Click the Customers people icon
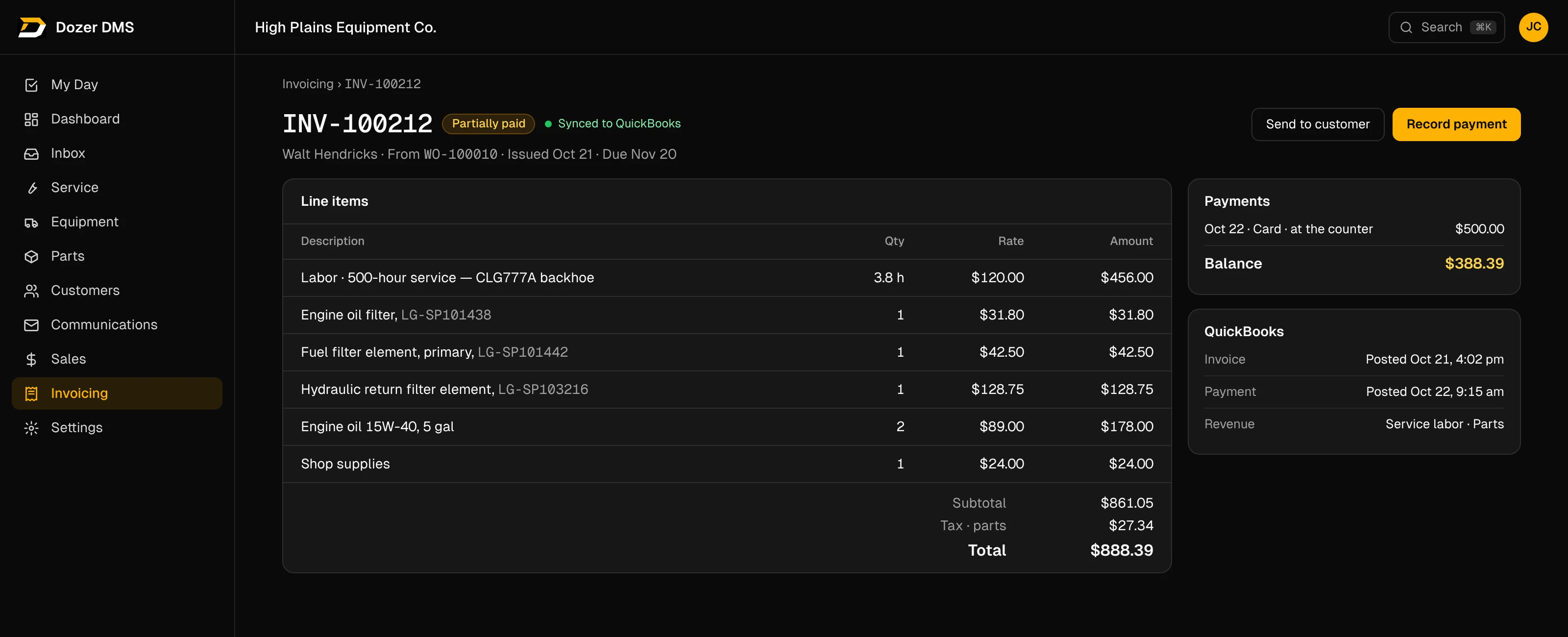1568x637 pixels. tap(31, 291)
